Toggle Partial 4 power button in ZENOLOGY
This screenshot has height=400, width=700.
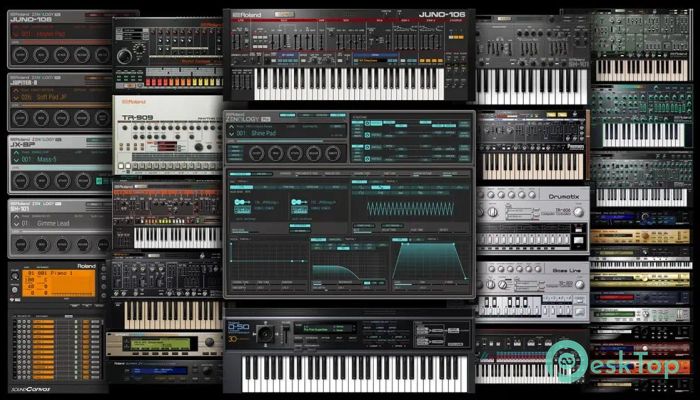367,158
